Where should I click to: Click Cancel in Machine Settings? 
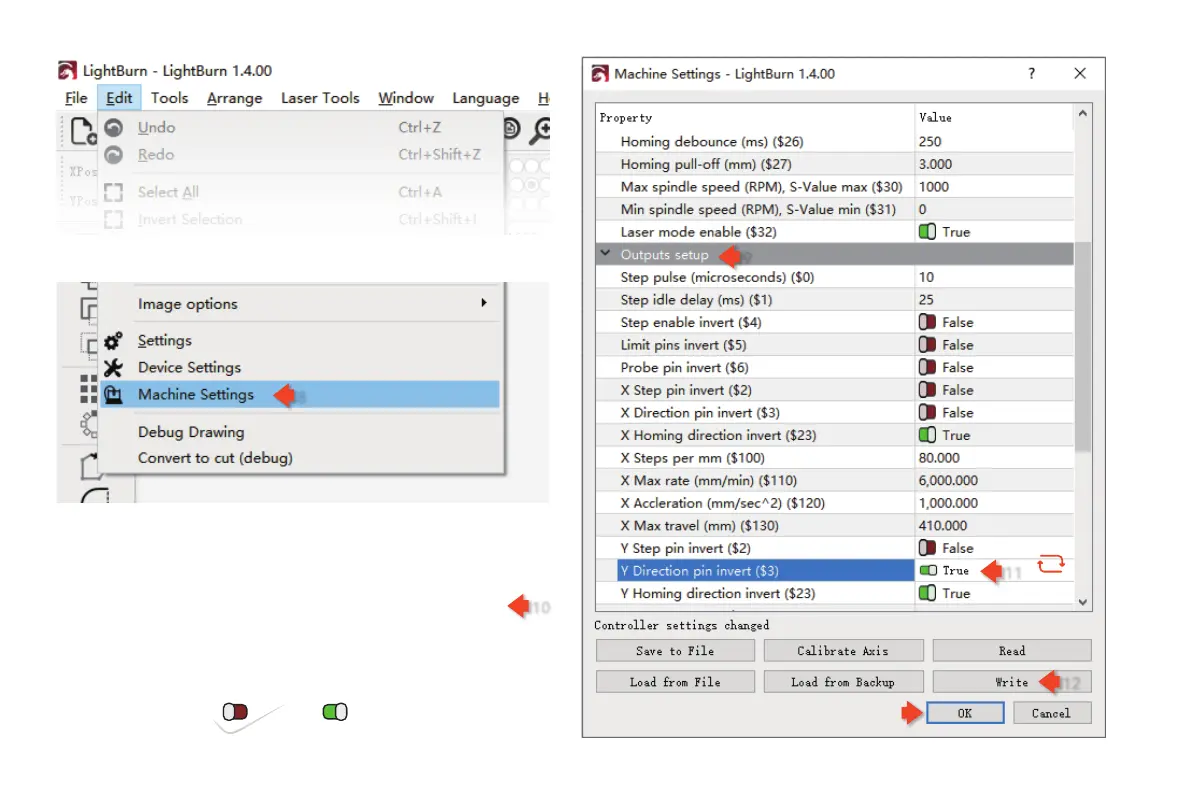pos(1051,713)
